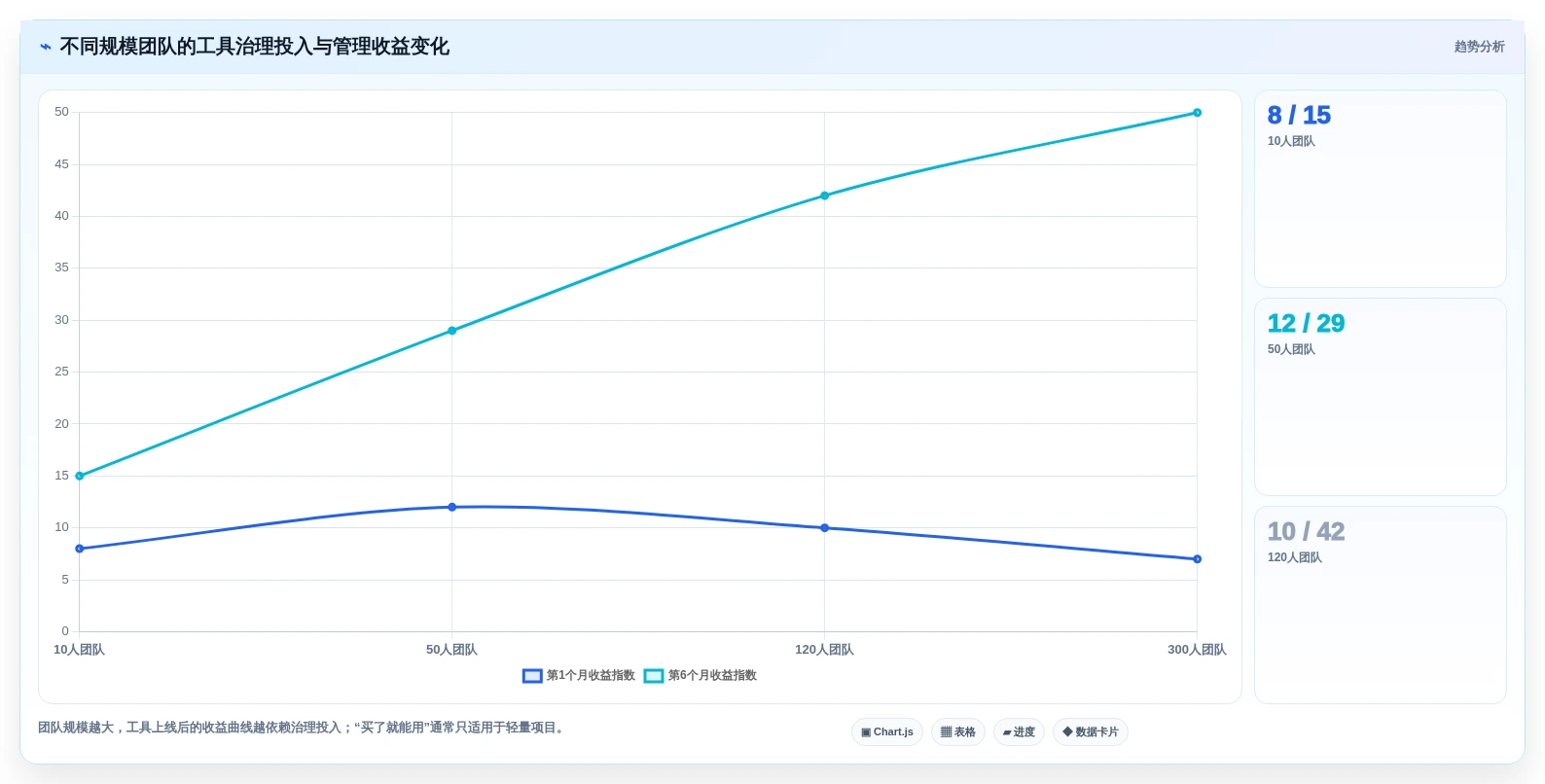Select the Chart.js tag chip
The height and width of the screenshot is (784, 1545).
pos(887,732)
